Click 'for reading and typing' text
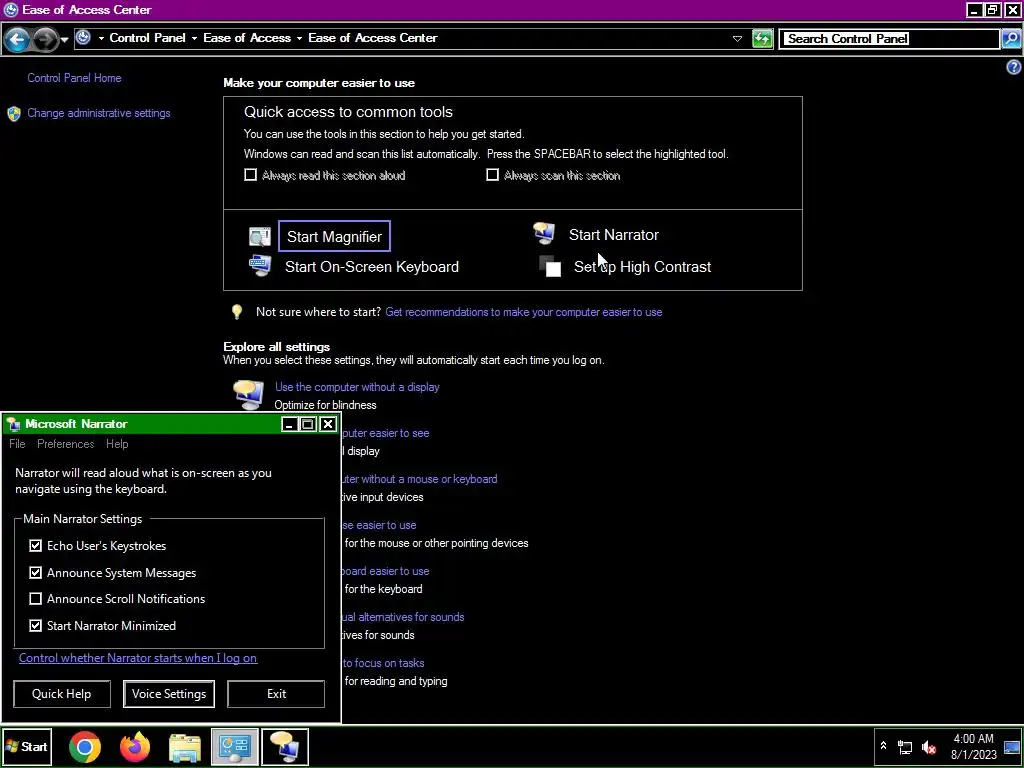Viewport: 1024px width, 768px height. tap(396, 681)
